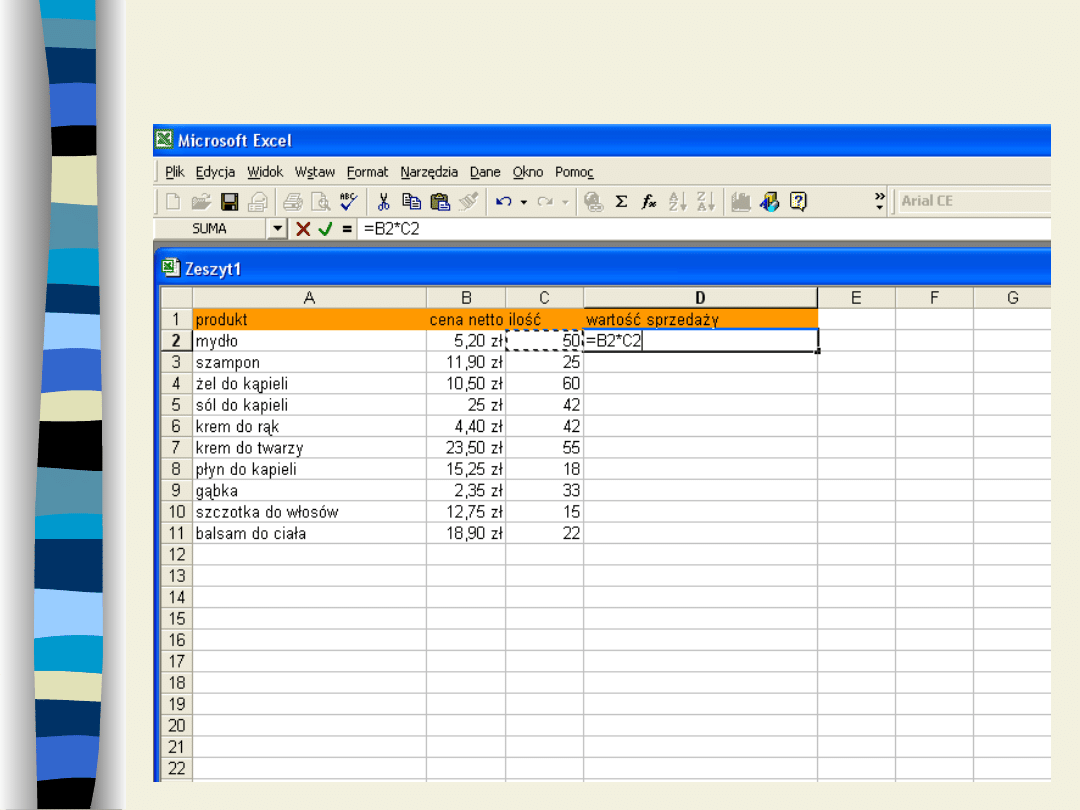Image resolution: width=1080 pixels, height=810 pixels.
Task: Open the Paste Function fx icon
Action: pyautogui.click(x=649, y=202)
